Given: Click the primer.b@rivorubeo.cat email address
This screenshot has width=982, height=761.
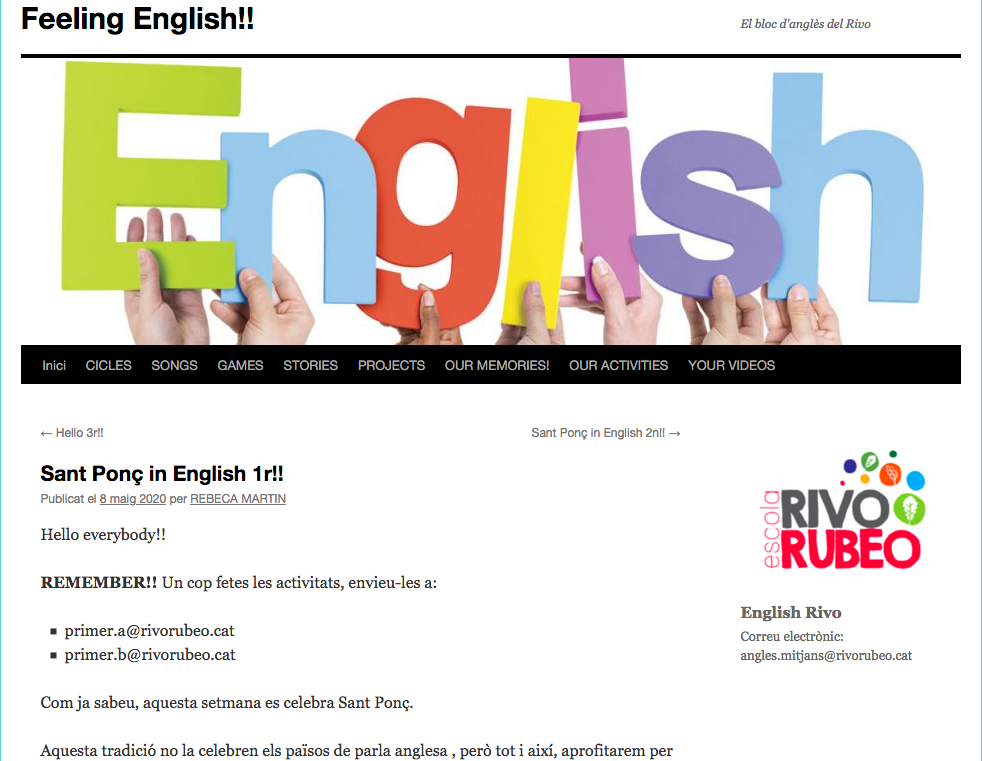Looking at the screenshot, I should (150, 655).
